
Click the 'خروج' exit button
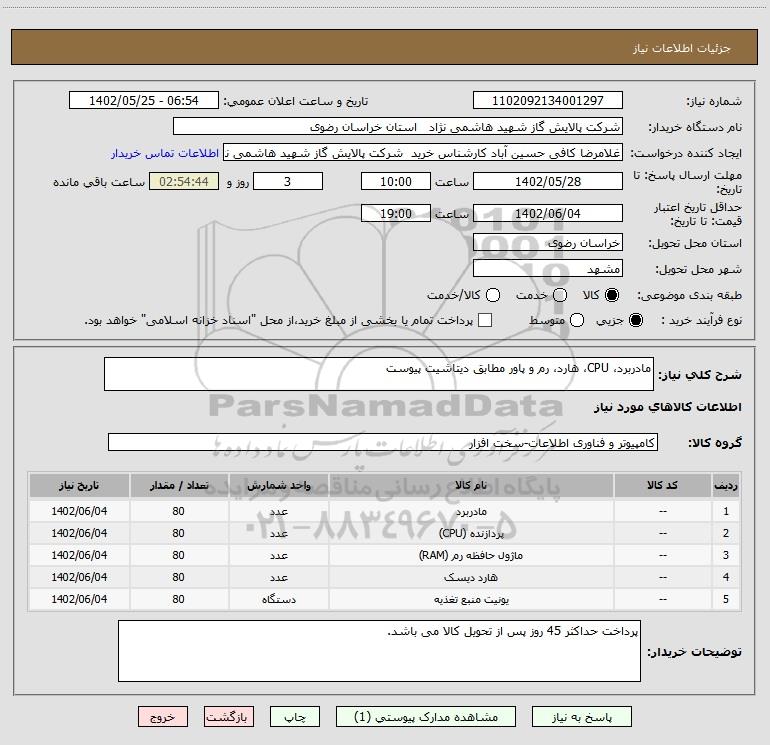pyautogui.click(x=163, y=717)
